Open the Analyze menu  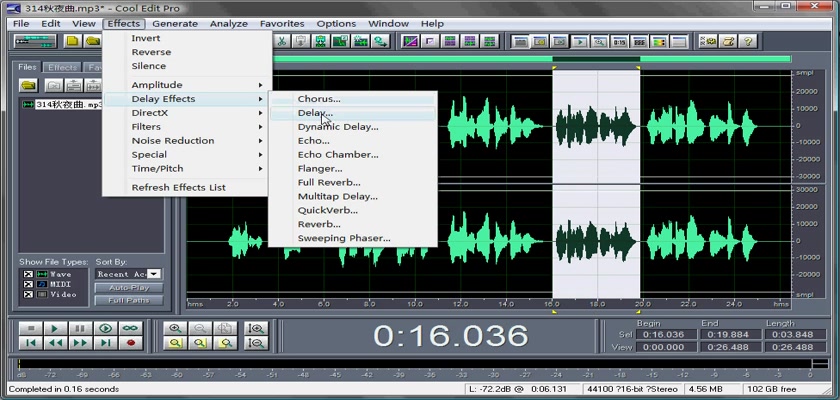[x=229, y=24]
